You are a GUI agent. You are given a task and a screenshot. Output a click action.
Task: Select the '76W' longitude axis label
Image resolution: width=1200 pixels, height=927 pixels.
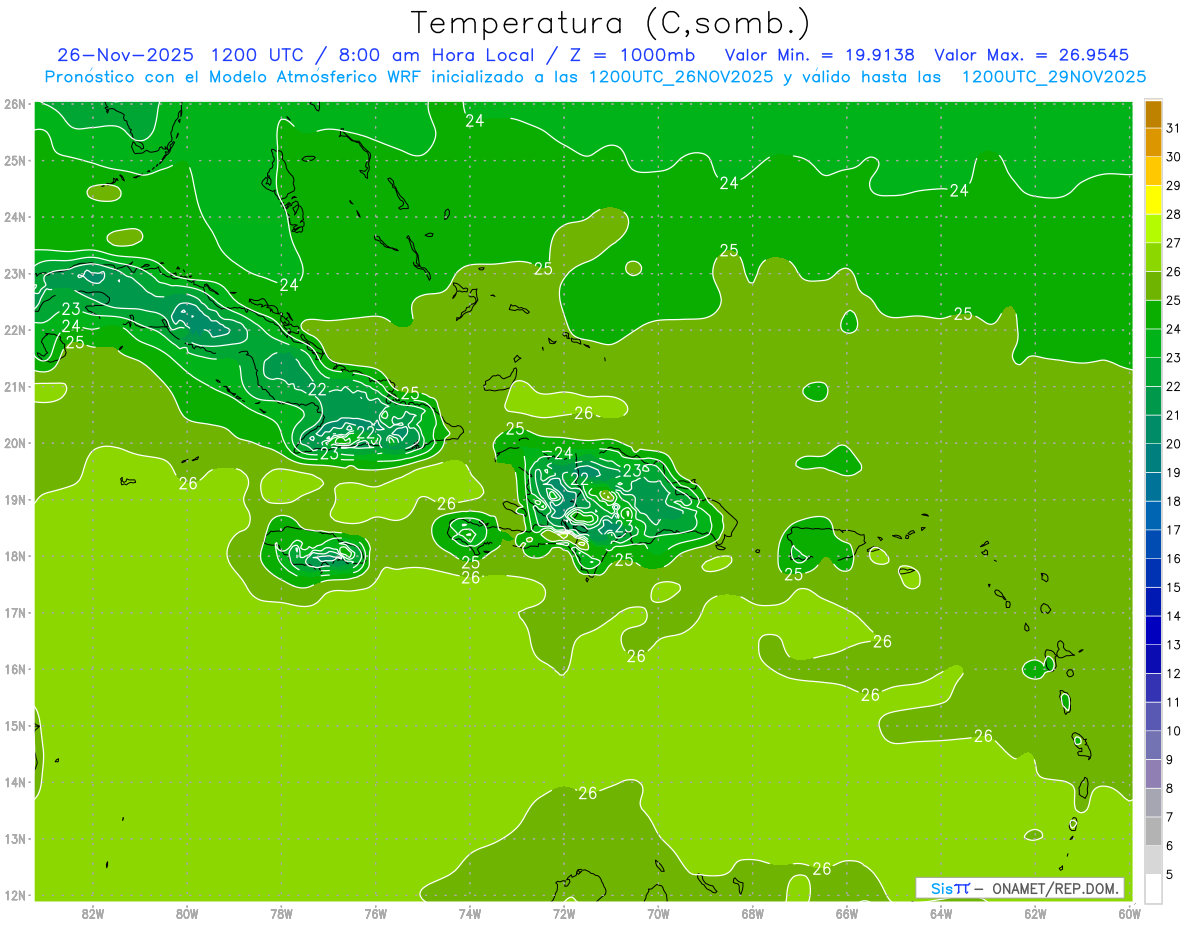376,913
